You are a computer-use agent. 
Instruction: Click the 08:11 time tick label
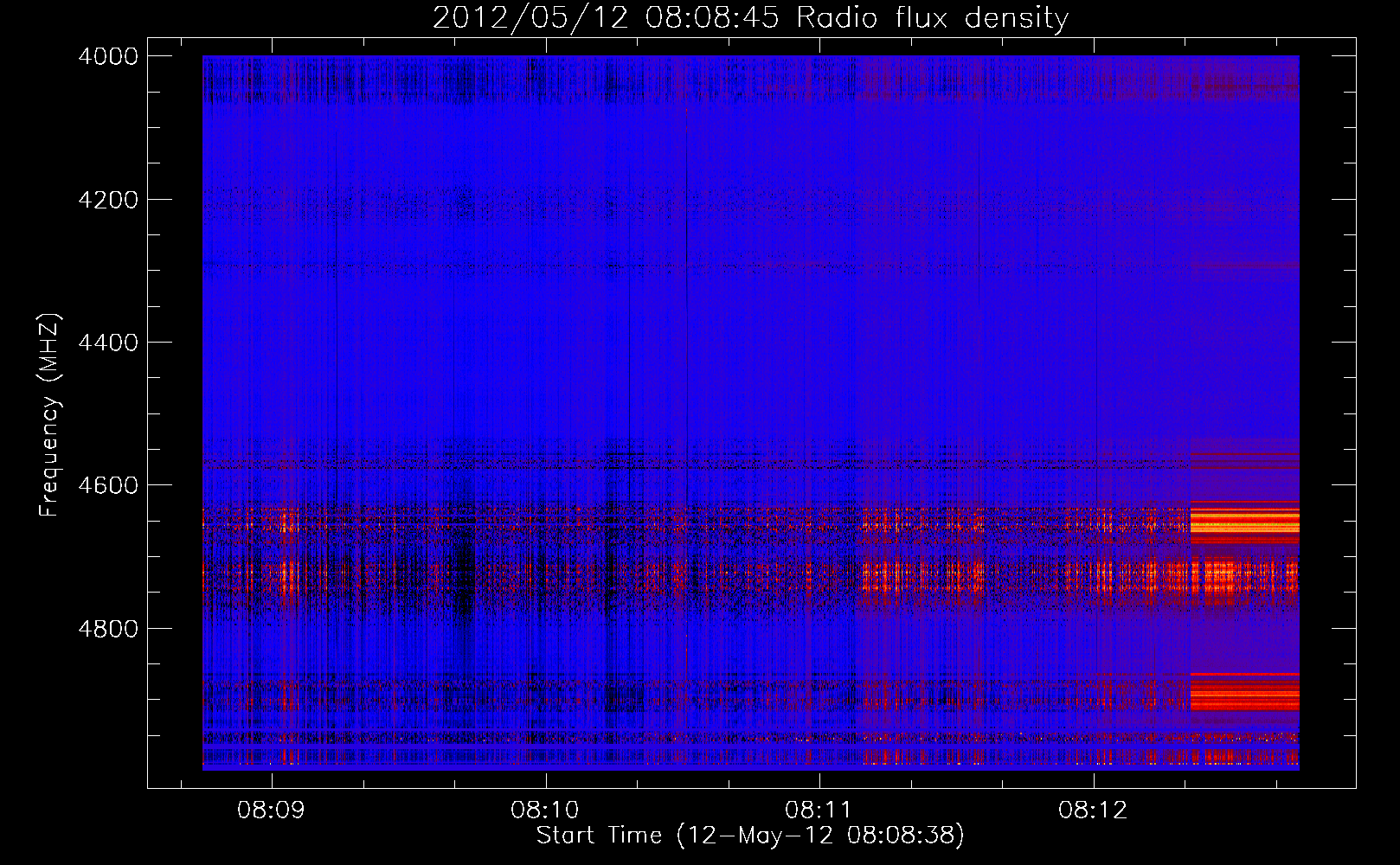[819, 811]
